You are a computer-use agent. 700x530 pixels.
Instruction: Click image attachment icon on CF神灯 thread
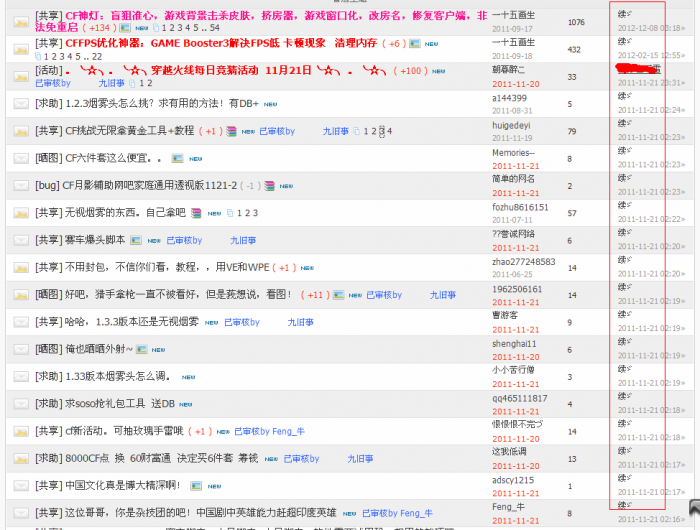[x=125, y=28]
